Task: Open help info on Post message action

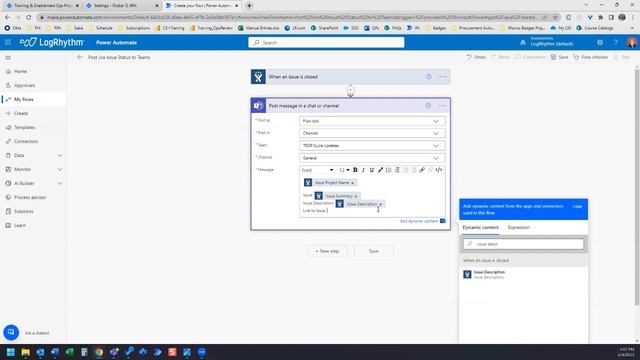Action: click(x=428, y=106)
